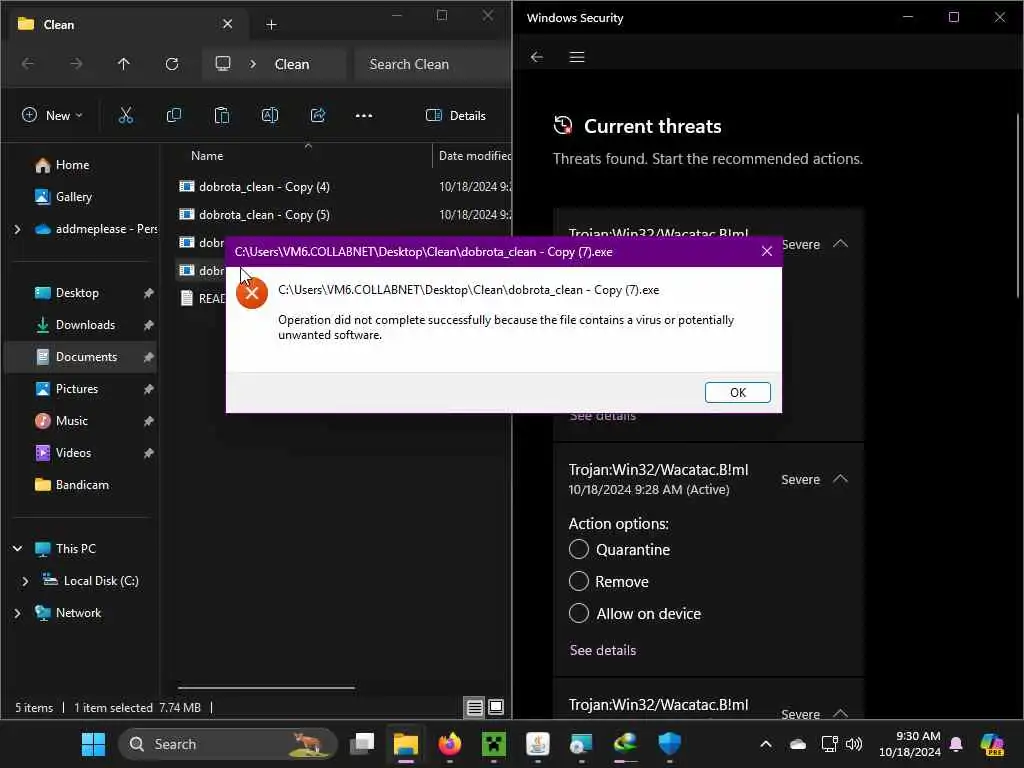Viewport: 1024px width, 768px height.
Task: Click the Clean breadcrumb in address bar
Action: coord(292,64)
